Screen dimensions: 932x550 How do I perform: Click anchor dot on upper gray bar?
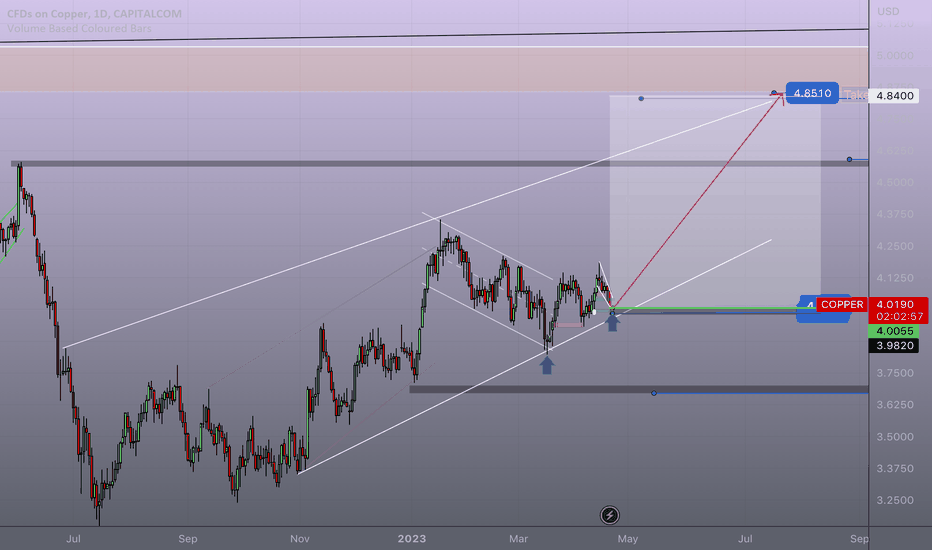(x=849, y=159)
